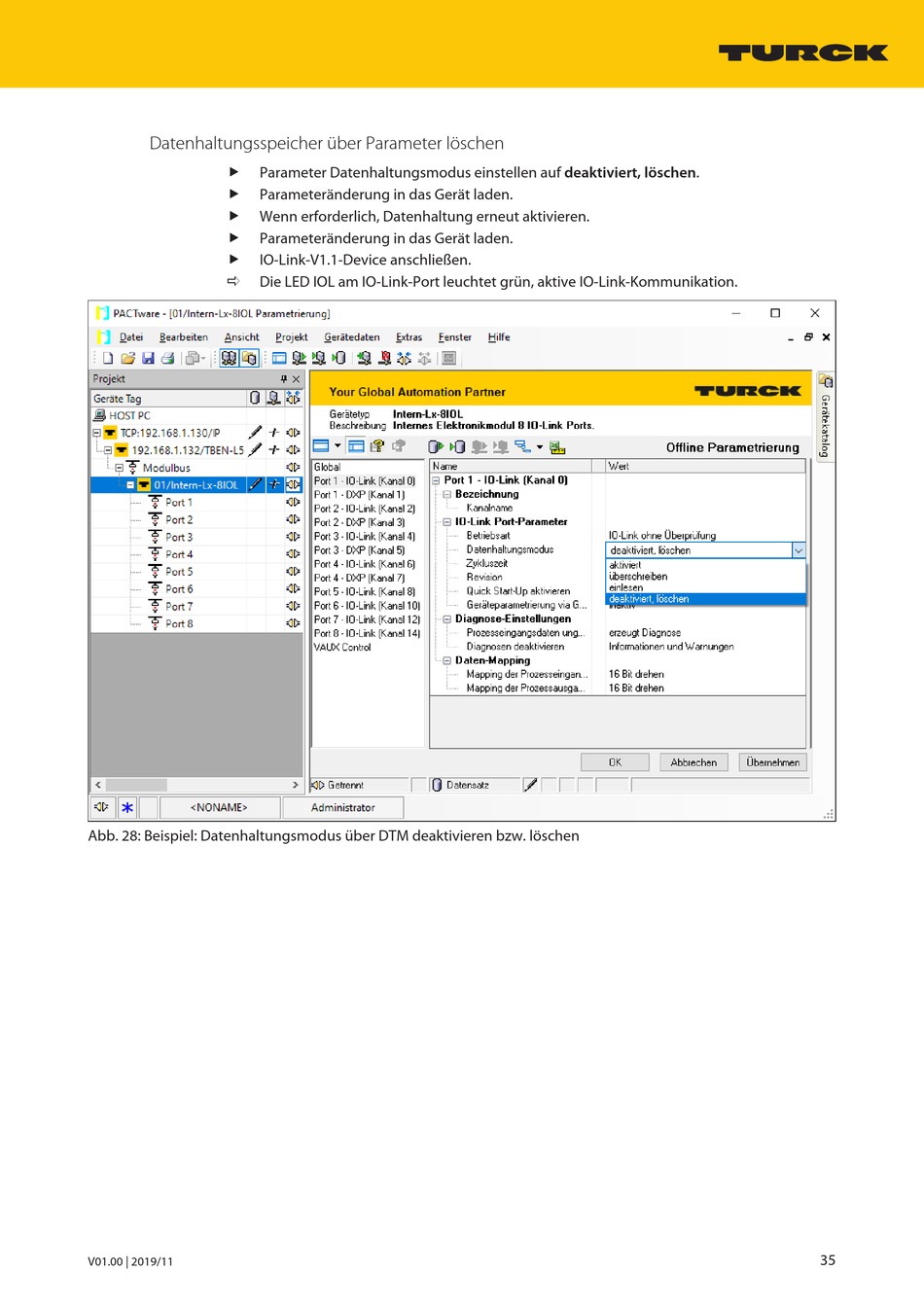Click the channel icon in the Modulbus row

pyautogui.click(x=293, y=468)
